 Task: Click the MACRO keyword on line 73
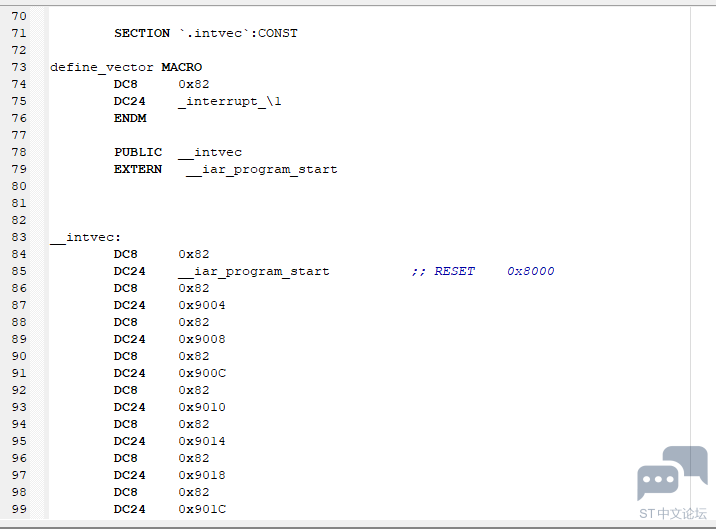point(182,67)
